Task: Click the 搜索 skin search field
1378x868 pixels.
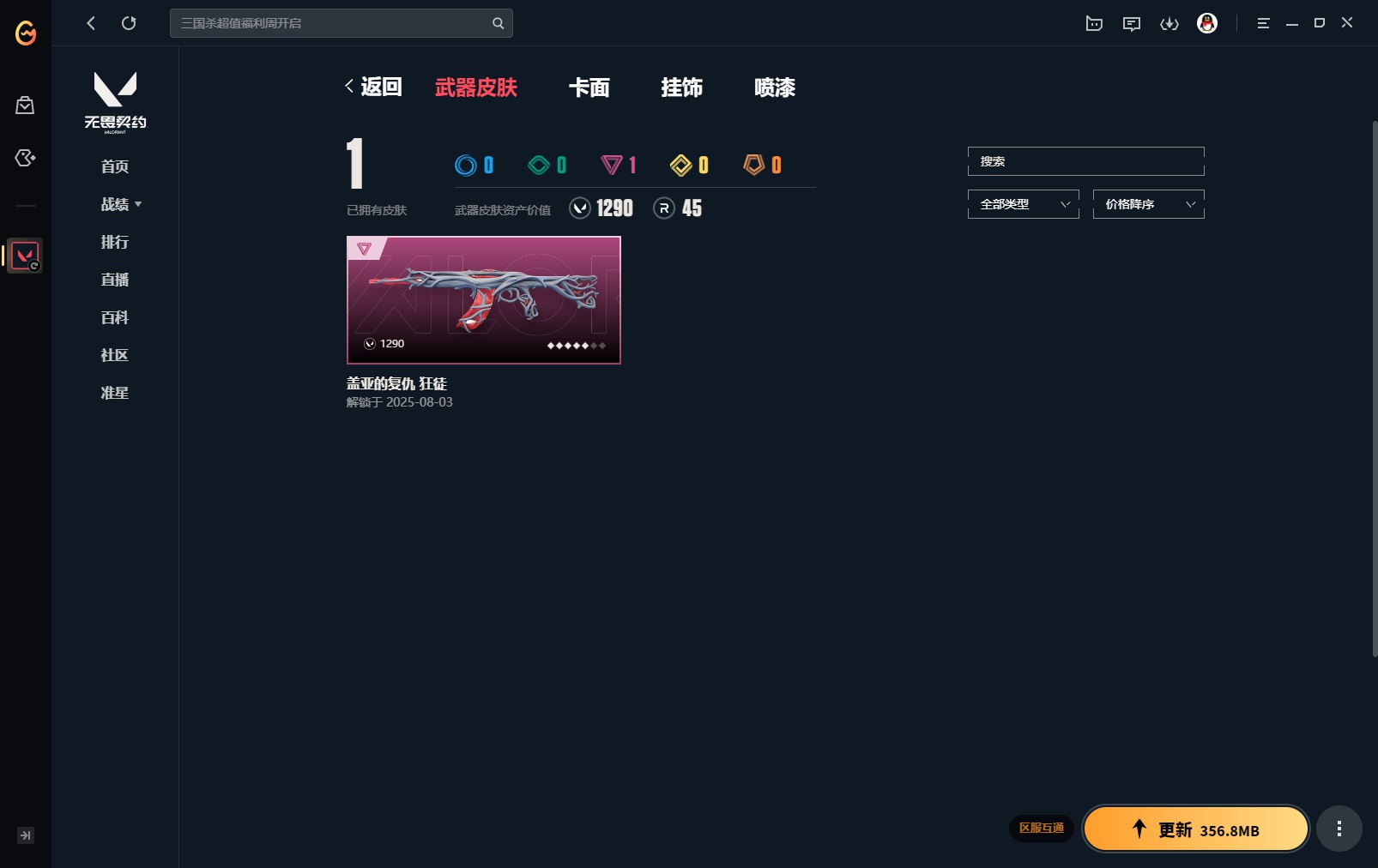Action: [x=1086, y=161]
